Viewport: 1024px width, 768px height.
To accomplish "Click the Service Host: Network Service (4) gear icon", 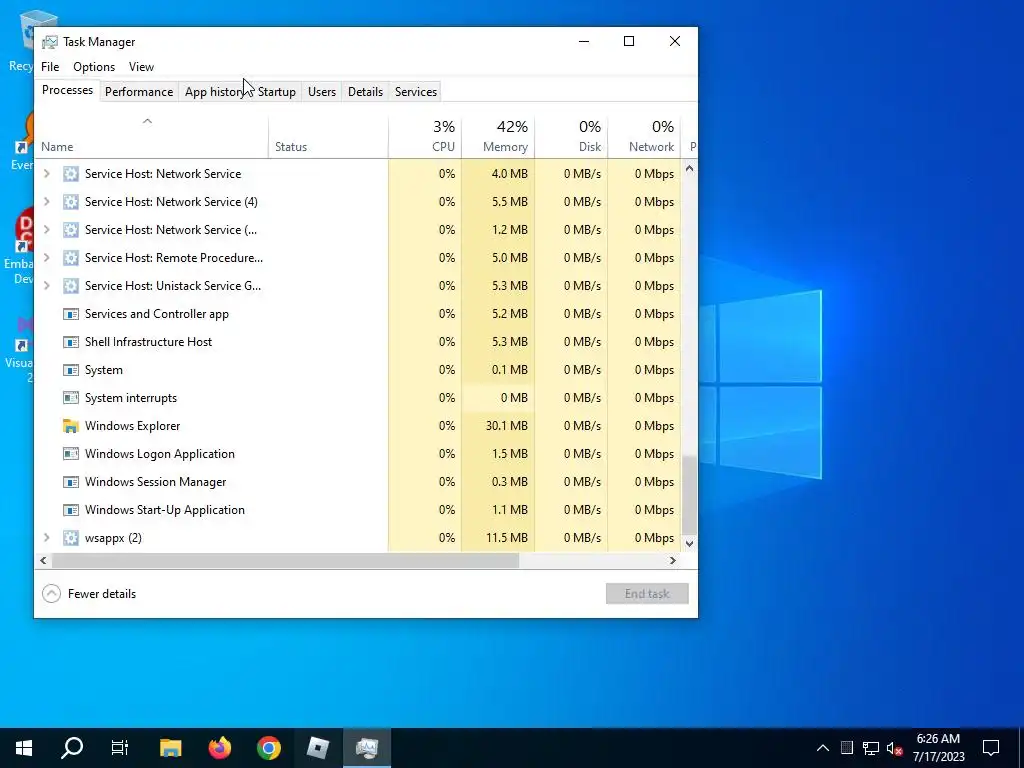I will point(71,202).
